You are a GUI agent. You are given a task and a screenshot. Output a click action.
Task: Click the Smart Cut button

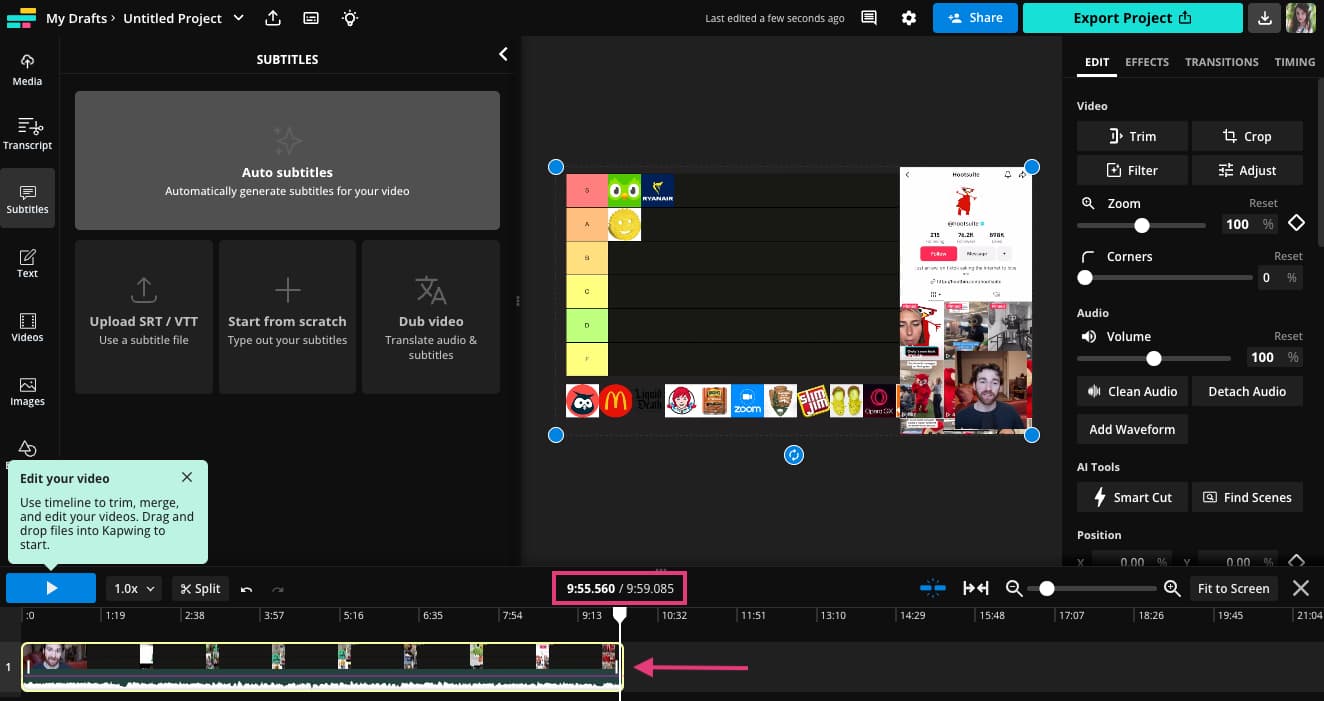tap(1132, 497)
